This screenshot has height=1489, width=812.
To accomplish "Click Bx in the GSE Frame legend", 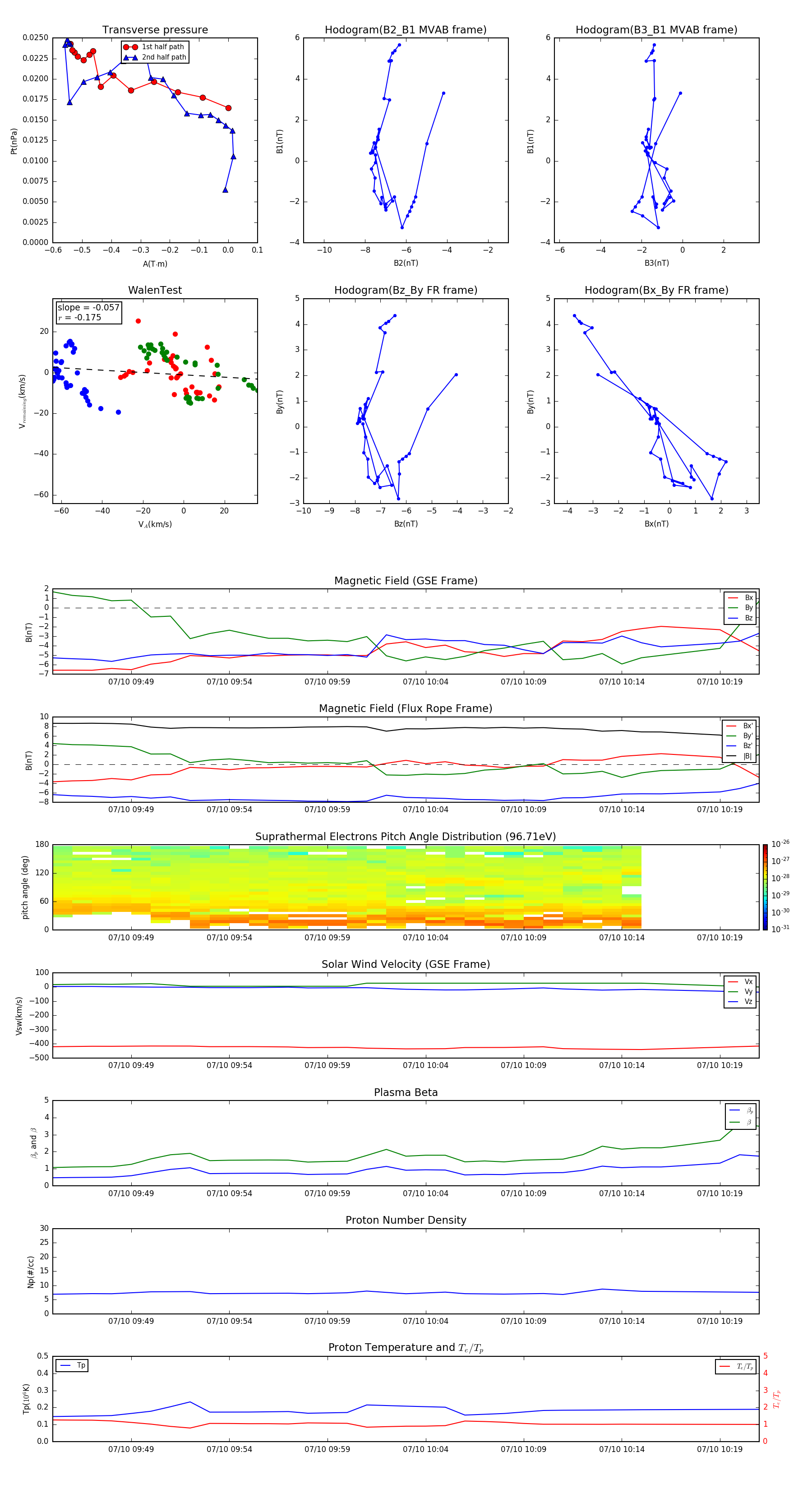I will point(741,598).
